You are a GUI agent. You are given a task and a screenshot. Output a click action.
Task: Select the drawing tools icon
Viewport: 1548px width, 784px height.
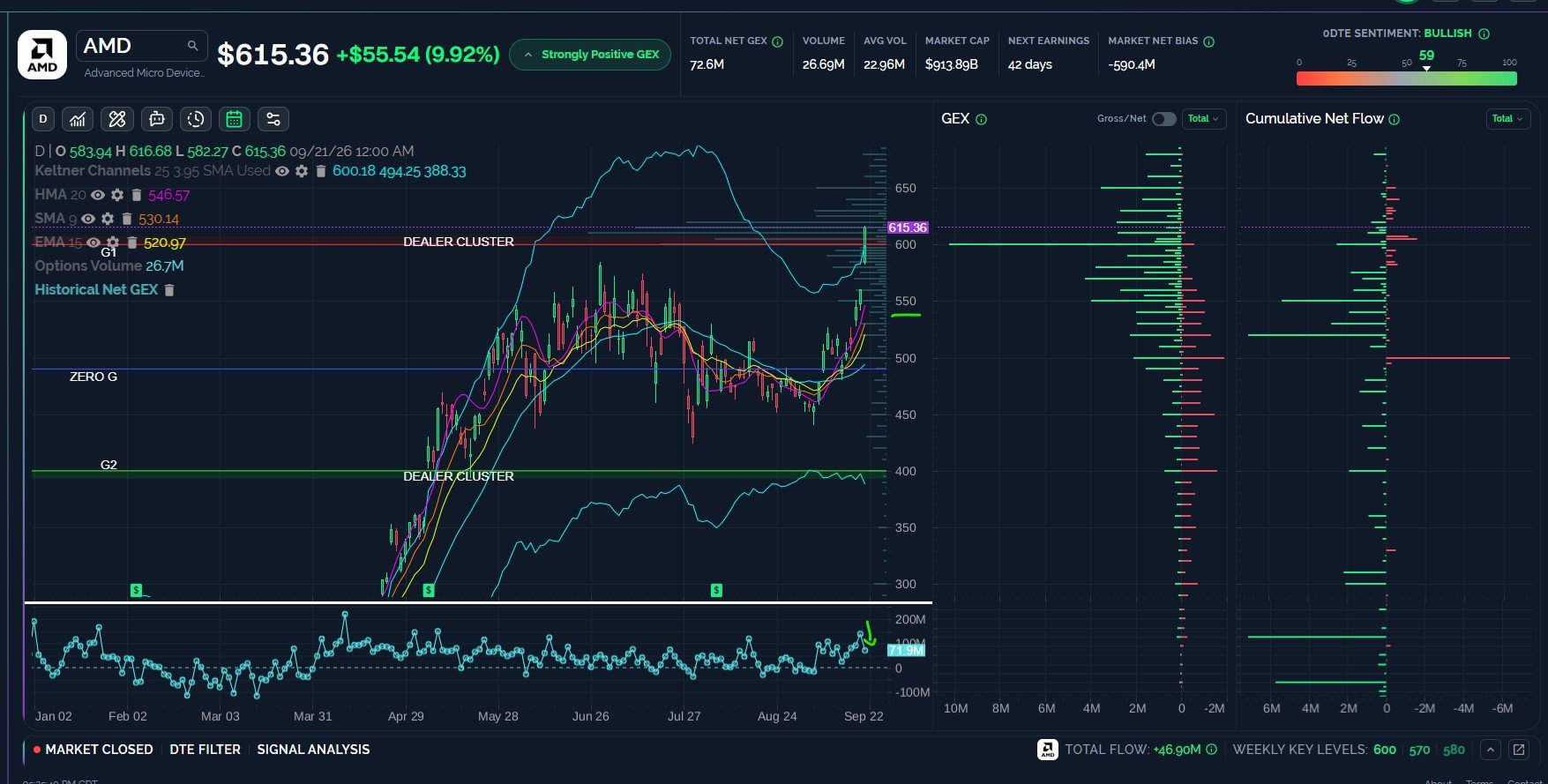tap(116, 119)
